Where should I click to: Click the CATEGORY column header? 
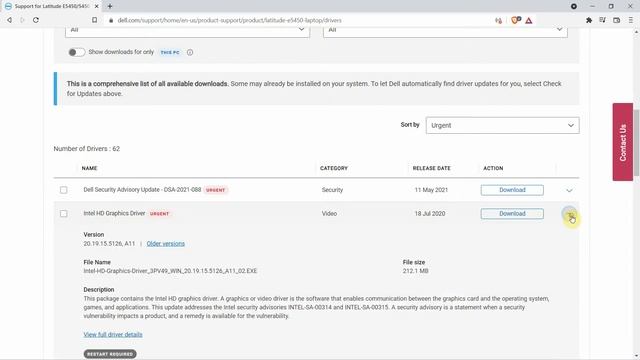click(334, 168)
